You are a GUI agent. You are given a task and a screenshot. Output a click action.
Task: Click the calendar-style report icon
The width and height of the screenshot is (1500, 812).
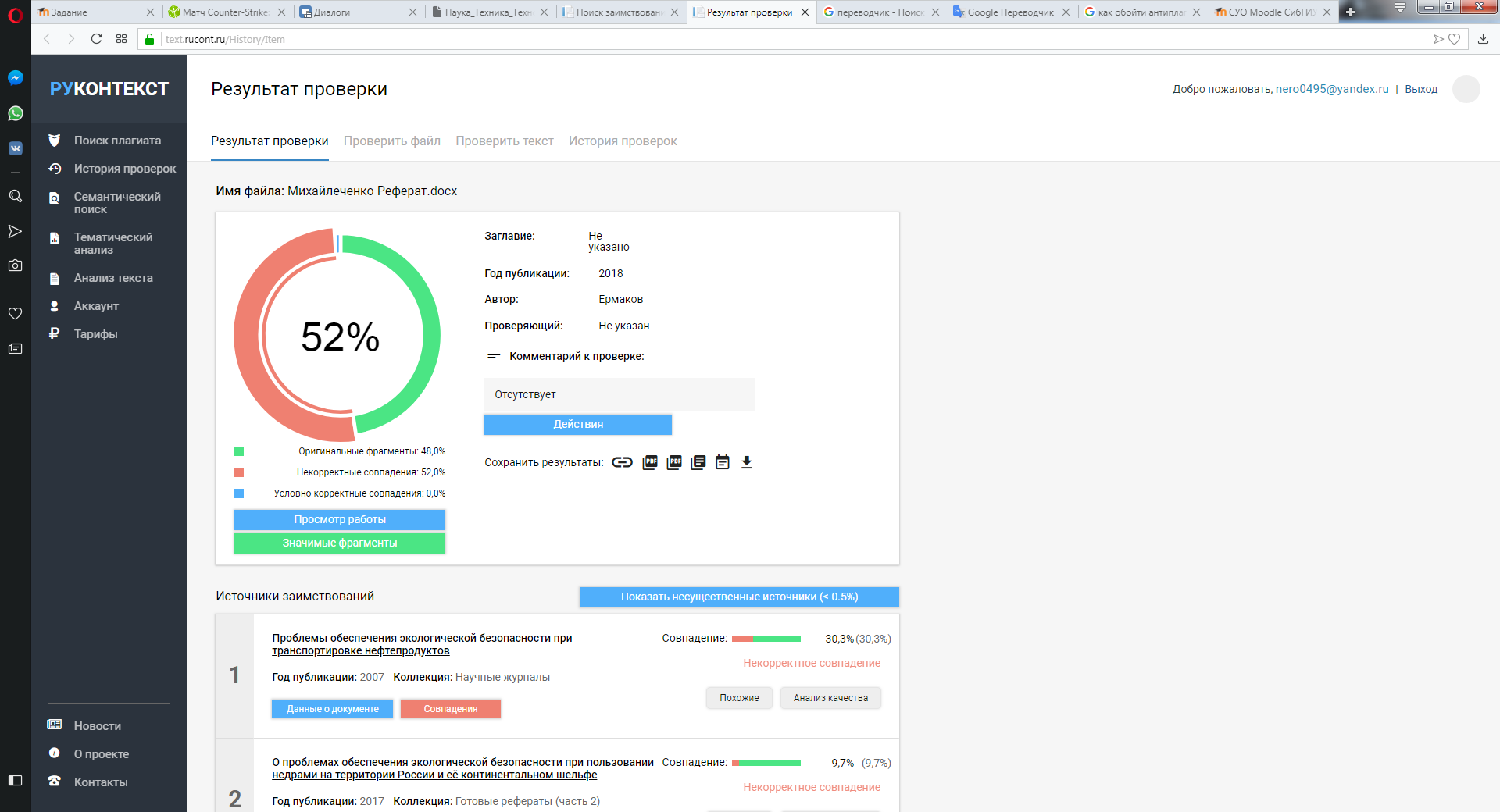coord(723,462)
